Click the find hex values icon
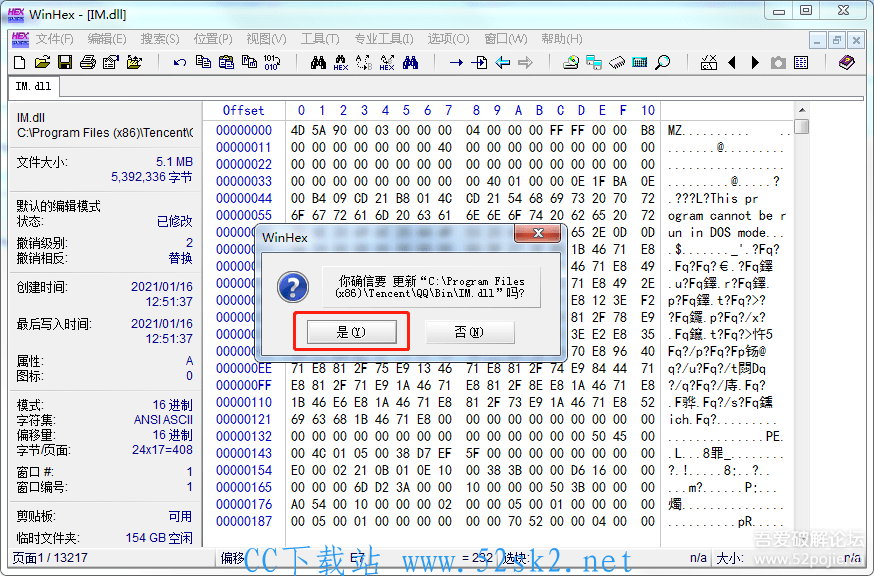This screenshot has width=874, height=576. coord(341,62)
